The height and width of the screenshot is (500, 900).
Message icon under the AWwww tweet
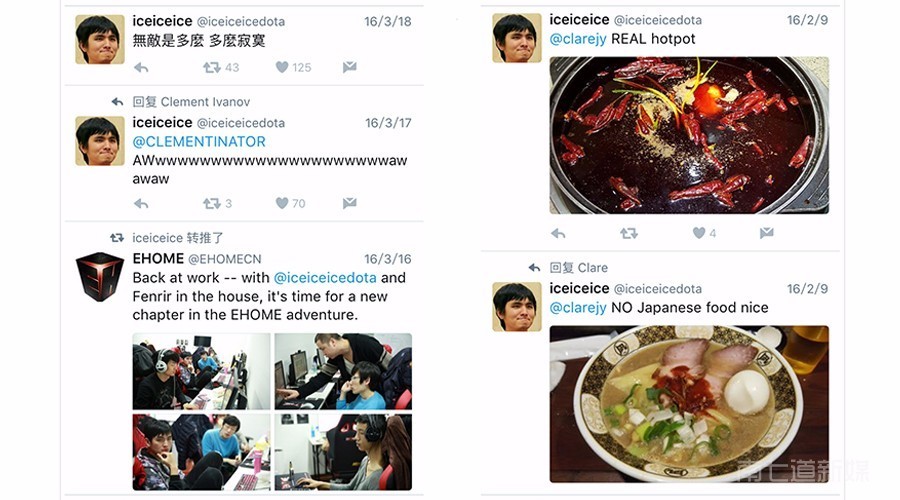pyautogui.click(x=350, y=203)
